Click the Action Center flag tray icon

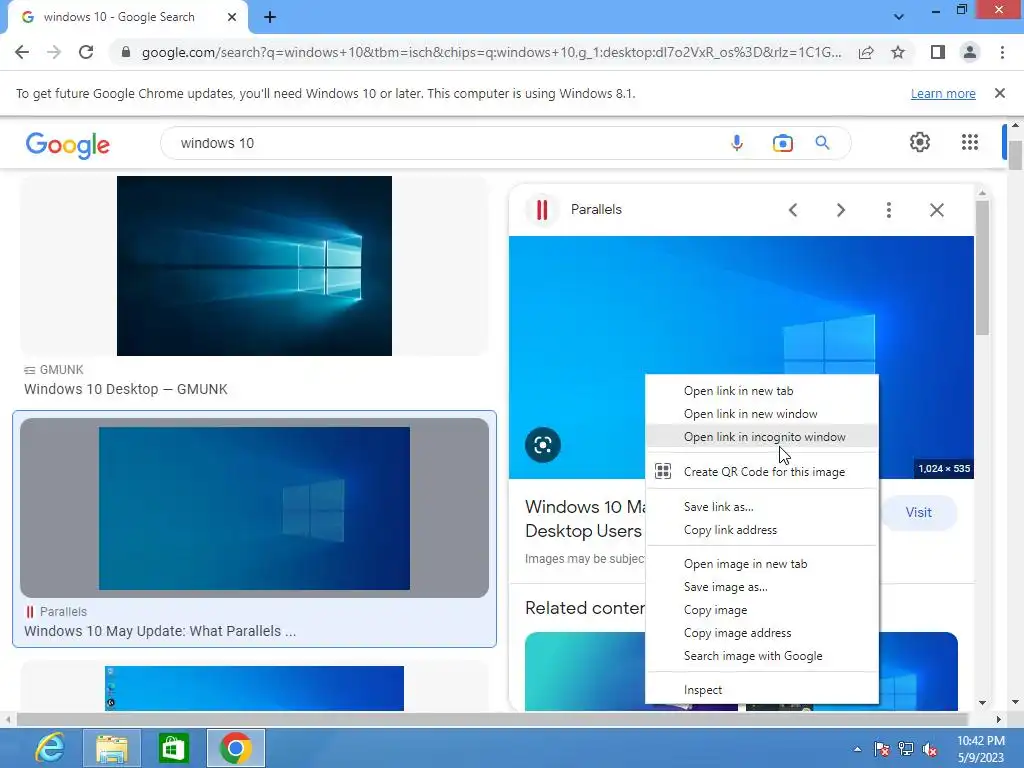(x=881, y=749)
